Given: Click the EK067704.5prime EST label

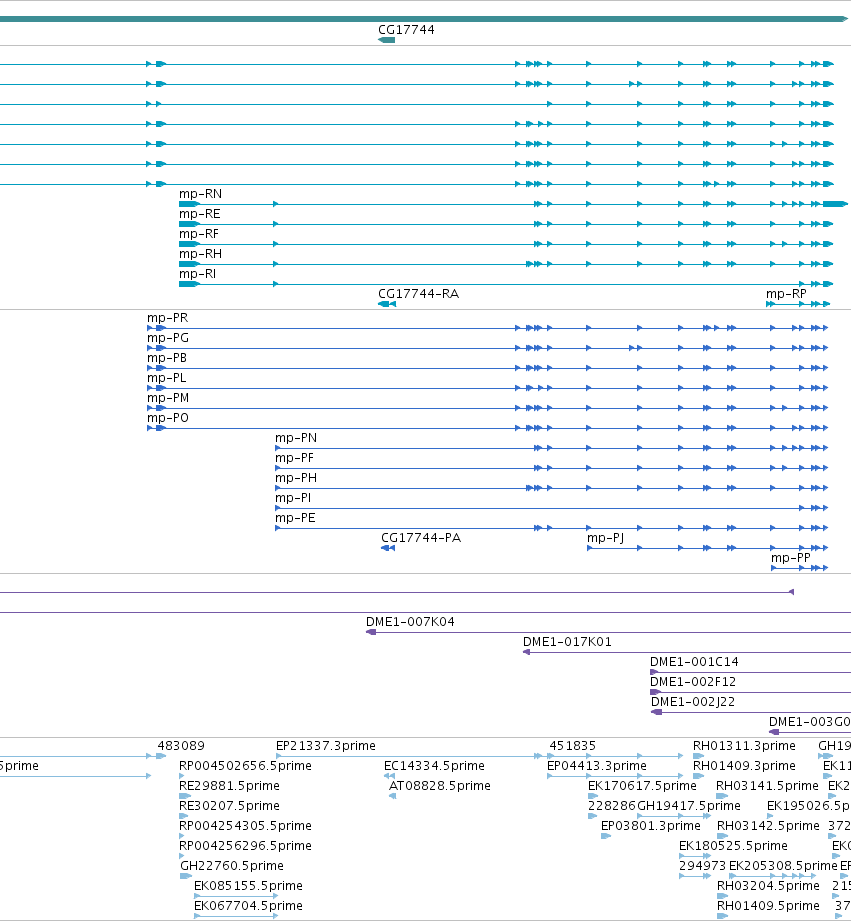Looking at the screenshot, I should click(x=248, y=905).
